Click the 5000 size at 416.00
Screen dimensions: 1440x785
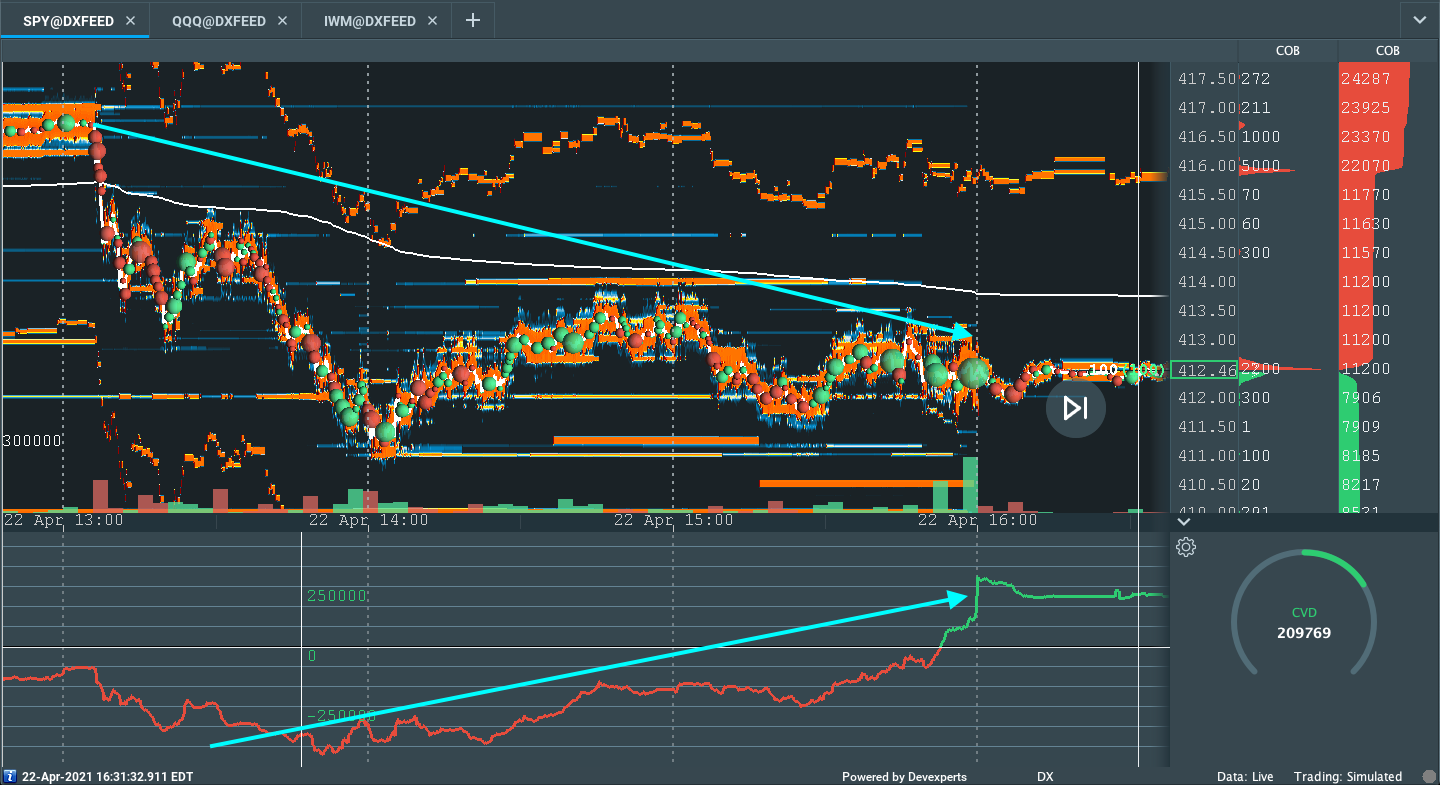(1260, 166)
